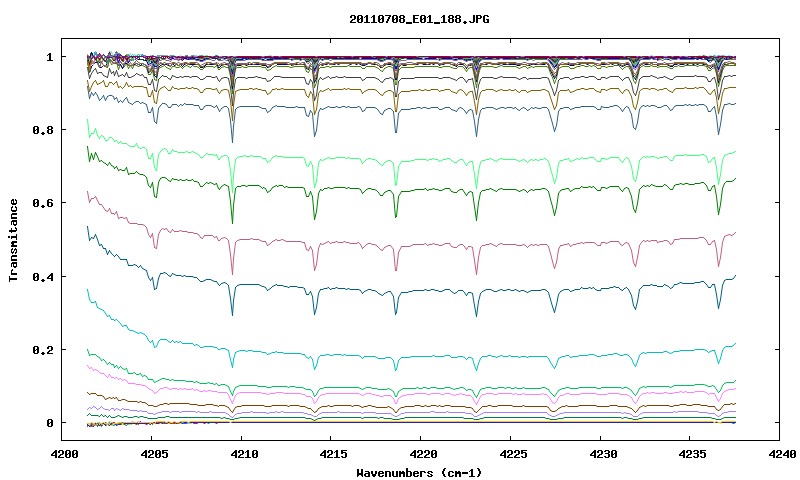The height and width of the screenshot is (480, 800).
Task: Click the x-axis tick label 4235
Action: coord(692,454)
